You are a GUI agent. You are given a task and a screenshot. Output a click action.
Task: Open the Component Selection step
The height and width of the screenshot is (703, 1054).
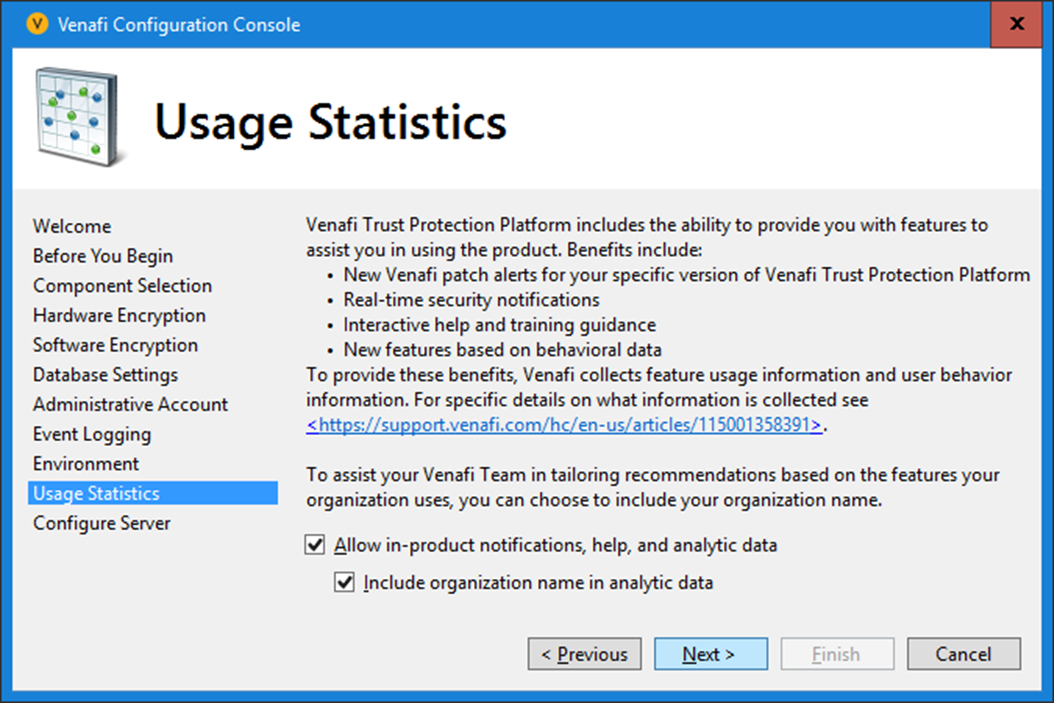[x=122, y=286]
